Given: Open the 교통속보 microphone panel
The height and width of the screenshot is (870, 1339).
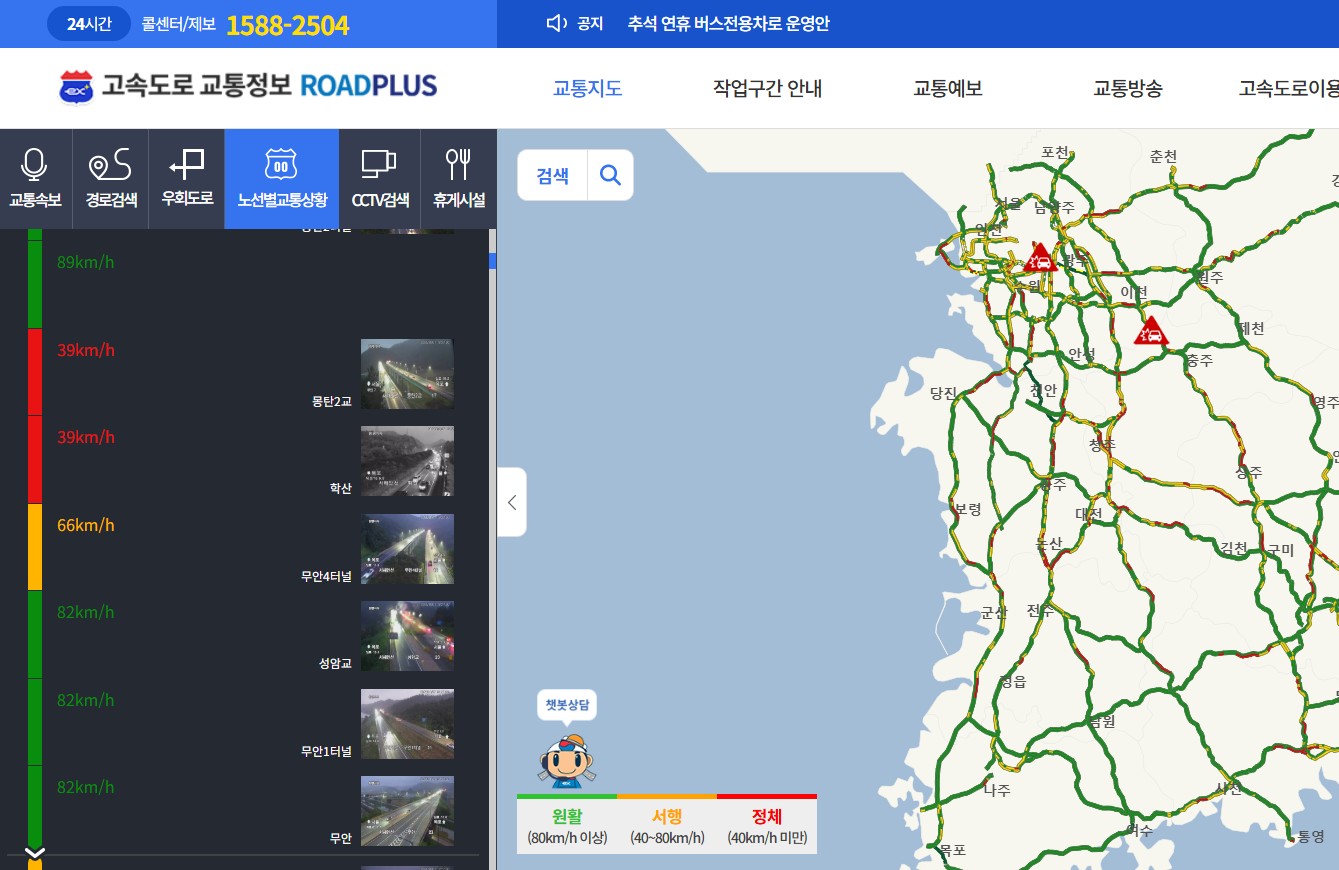Looking at the screenshot, I should [35, 178].
